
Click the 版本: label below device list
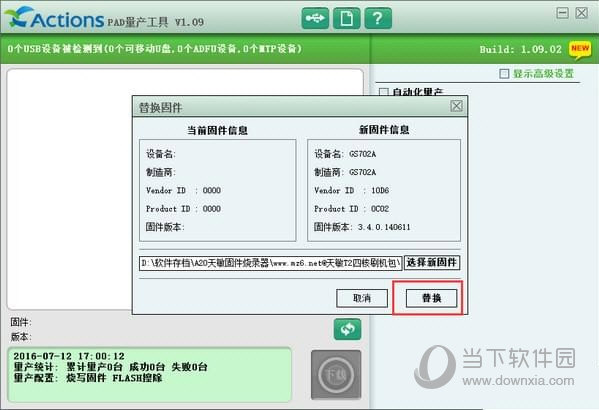click(x=21, y=337)
